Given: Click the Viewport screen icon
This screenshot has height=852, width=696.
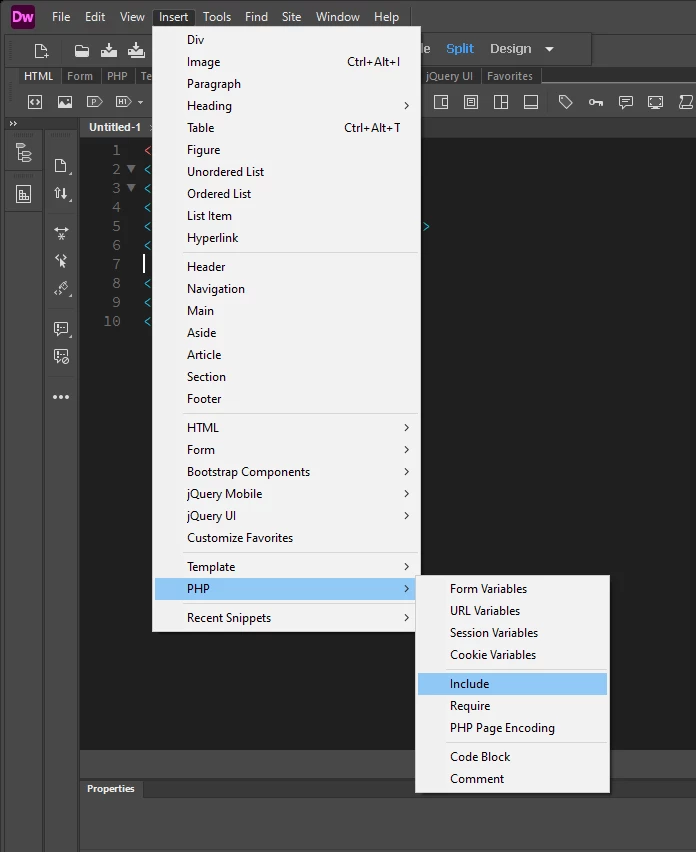Looking at the screenshot, I should pos(655,102).
